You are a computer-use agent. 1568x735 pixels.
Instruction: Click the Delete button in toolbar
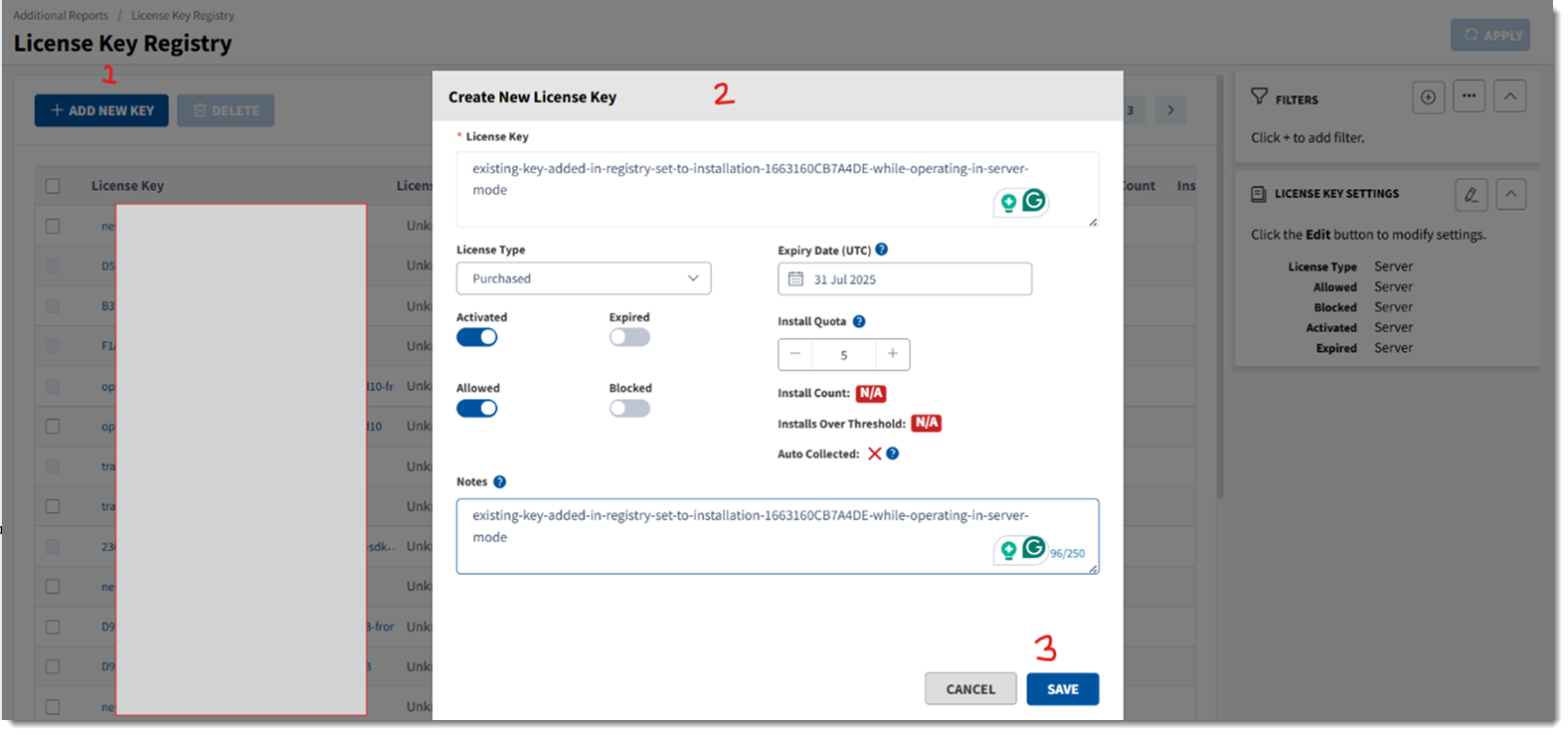(x=226, y=110)
